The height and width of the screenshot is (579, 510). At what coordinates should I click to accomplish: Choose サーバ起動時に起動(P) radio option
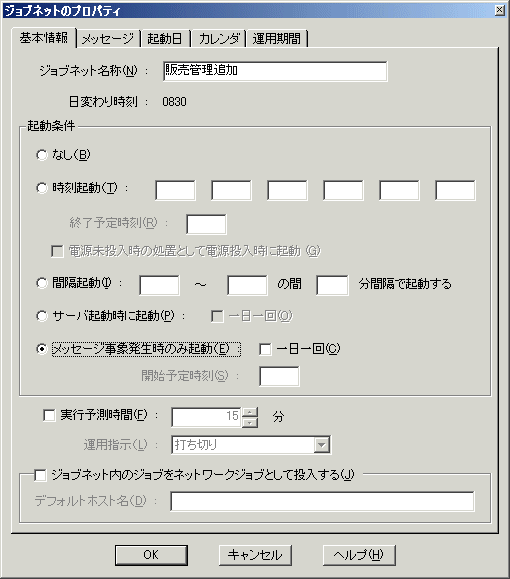[42, 316]
